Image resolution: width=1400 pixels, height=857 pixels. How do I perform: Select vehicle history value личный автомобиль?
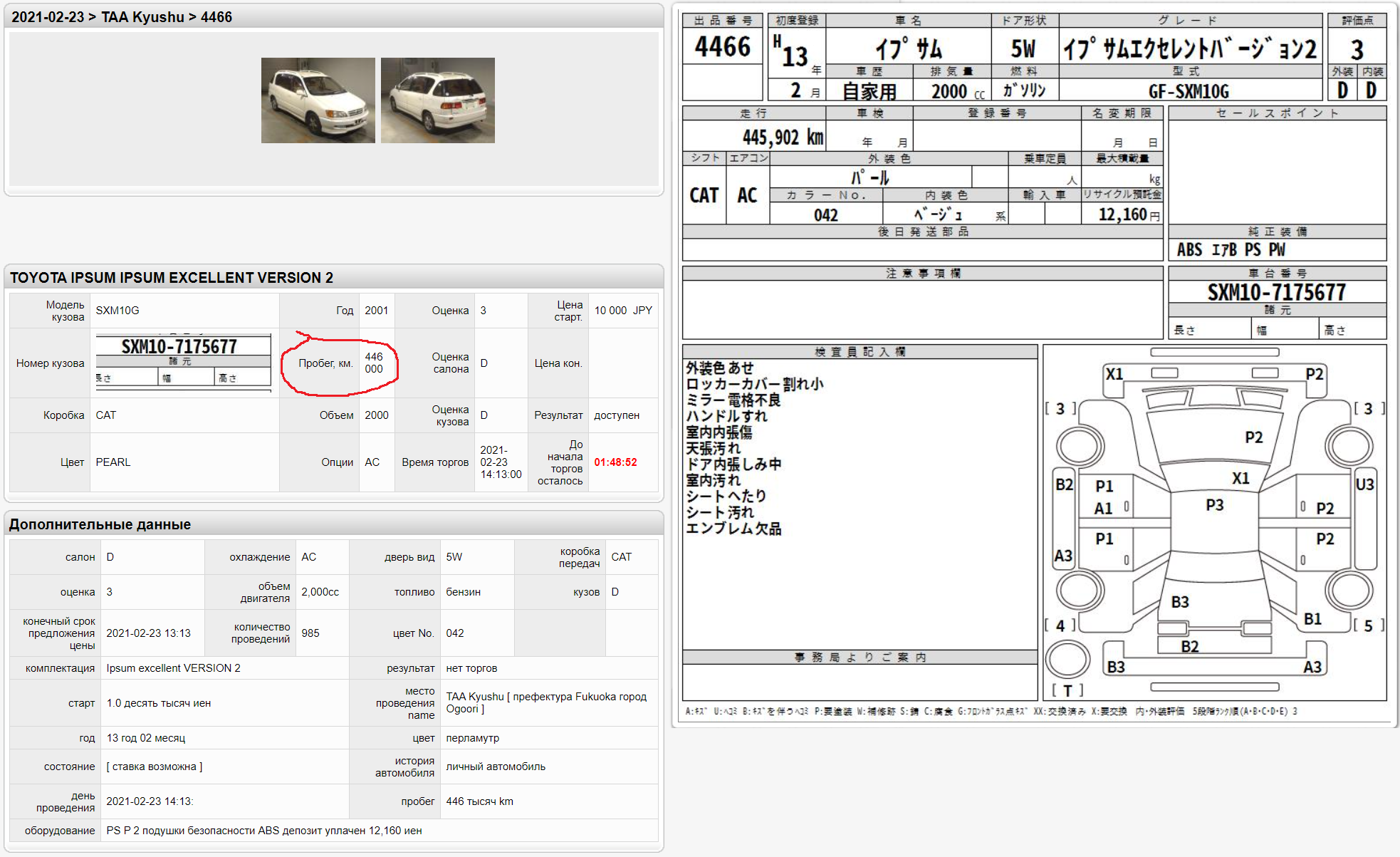[x=496, y=767]
